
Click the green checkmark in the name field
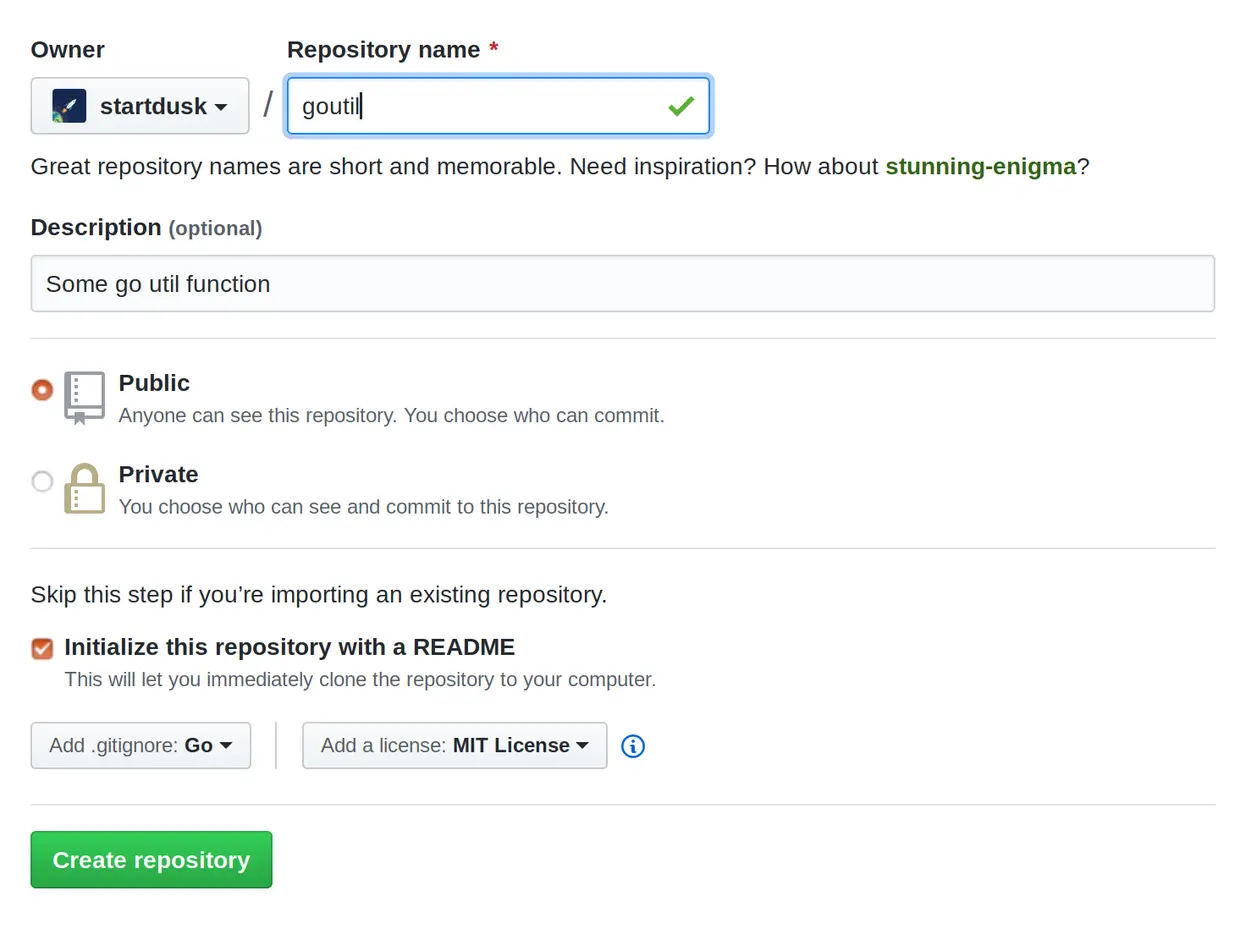(x=681, y=106)
